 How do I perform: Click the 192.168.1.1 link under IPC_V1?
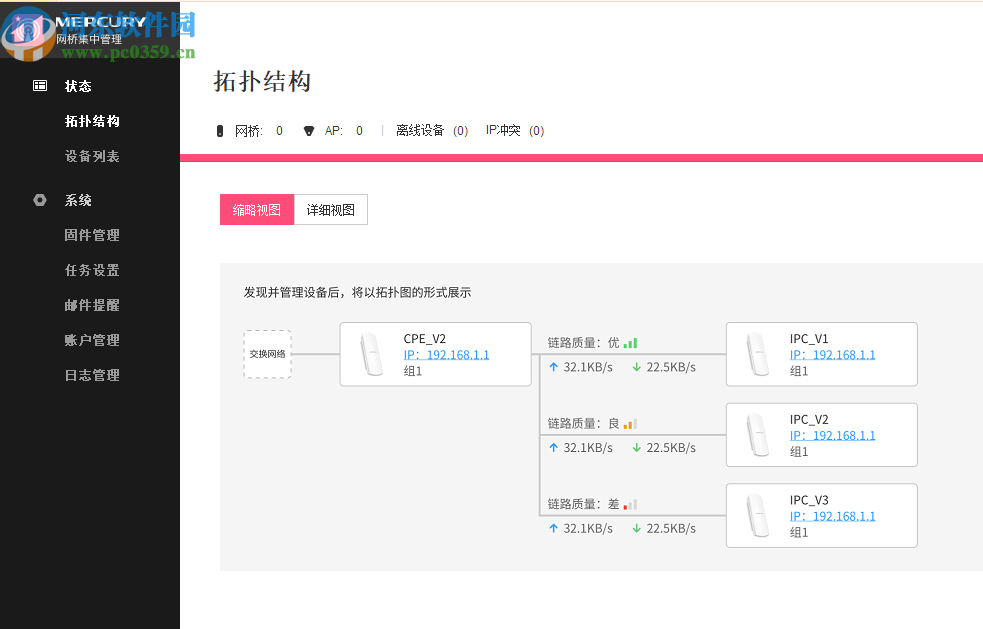[x=831, y=353]
